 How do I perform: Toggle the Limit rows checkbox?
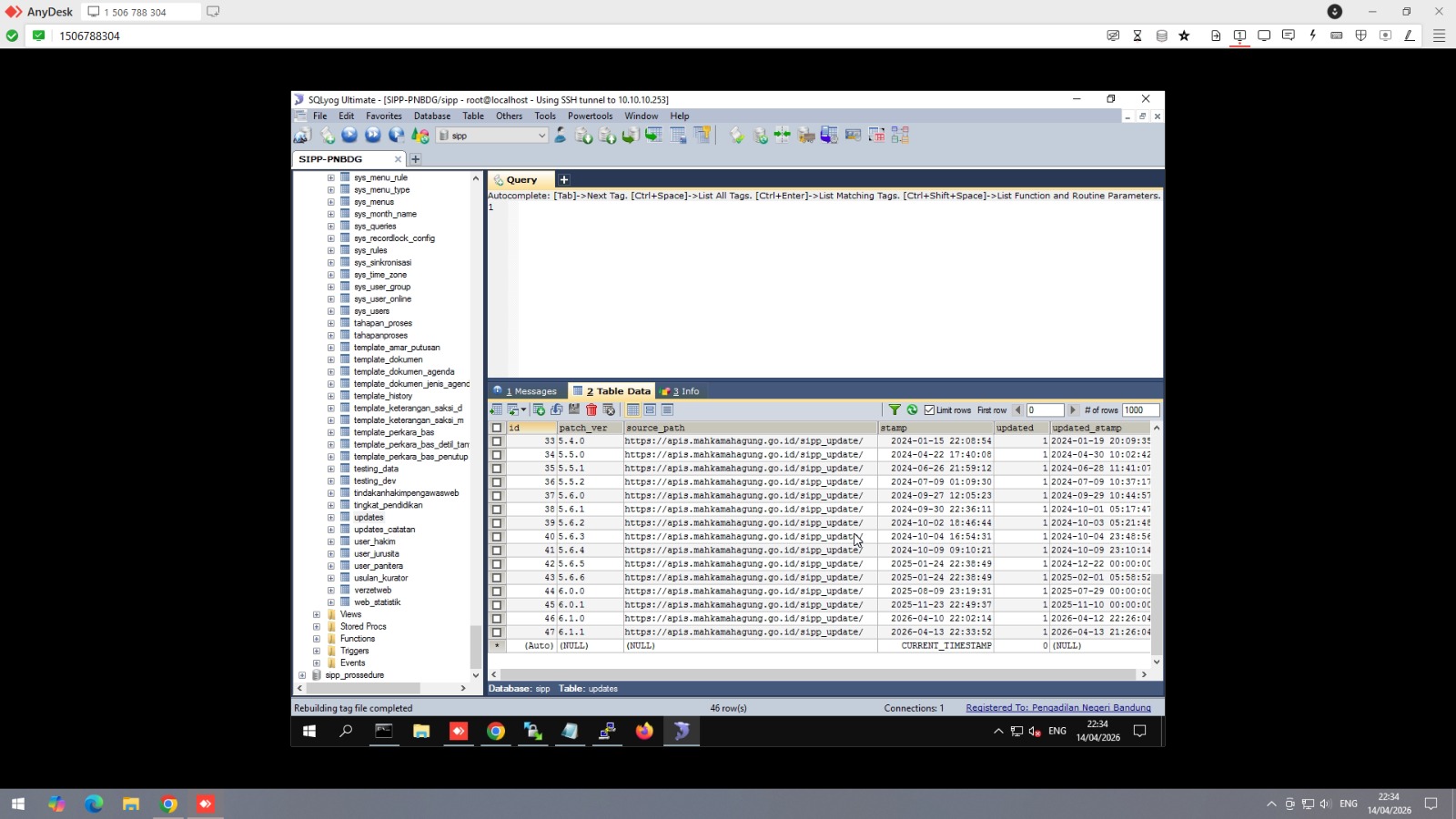pyautogui.click(x=929, y=410)
